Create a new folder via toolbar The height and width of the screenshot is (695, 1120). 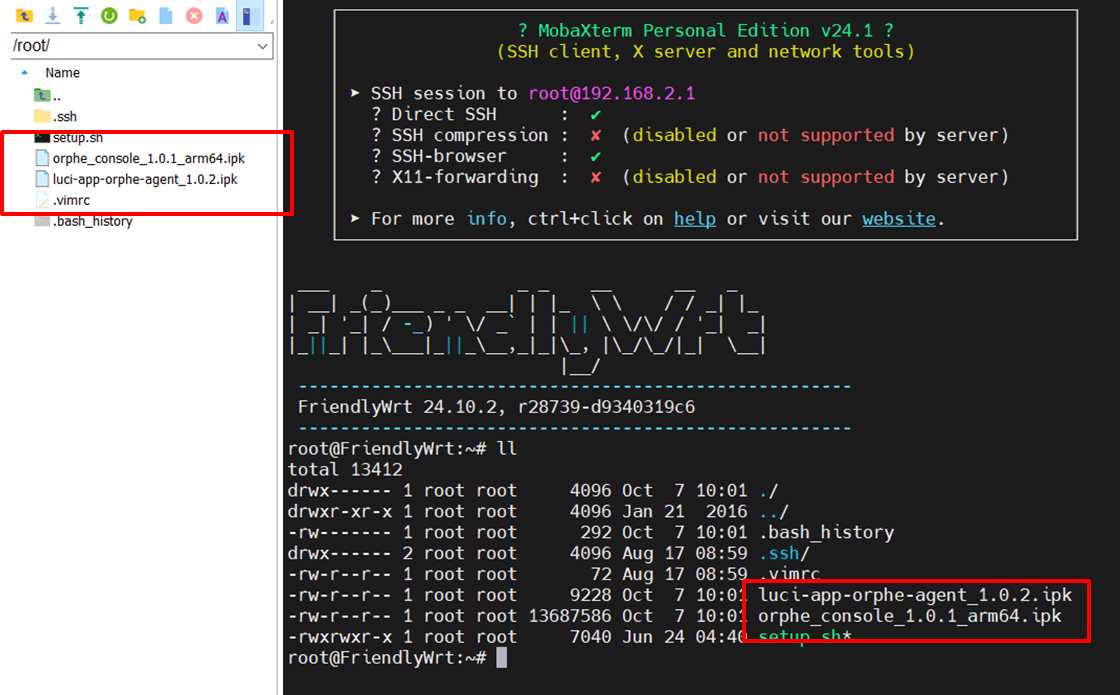click(138, 15)
